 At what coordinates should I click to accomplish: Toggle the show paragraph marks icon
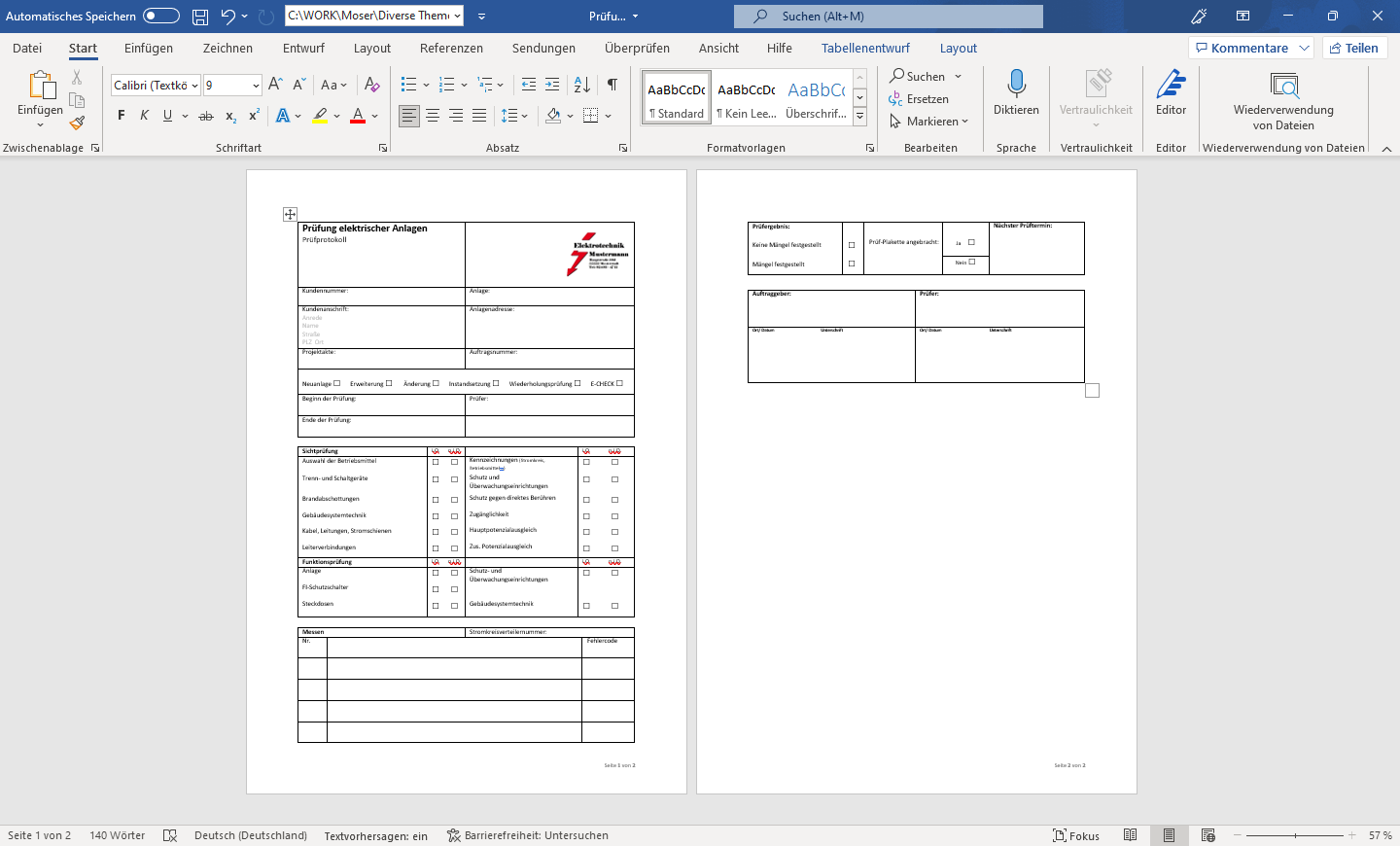(612, 85)
